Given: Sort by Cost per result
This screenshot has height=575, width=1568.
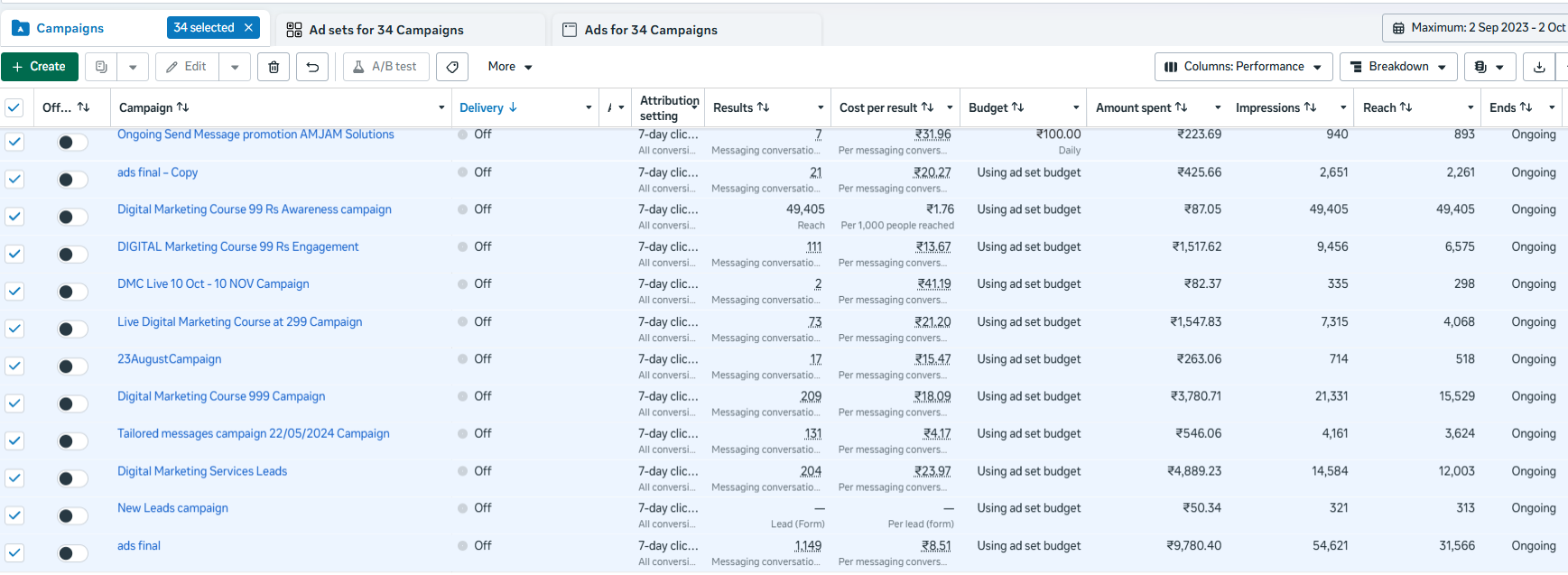Looking at the screenshot, I should (886, 107).
